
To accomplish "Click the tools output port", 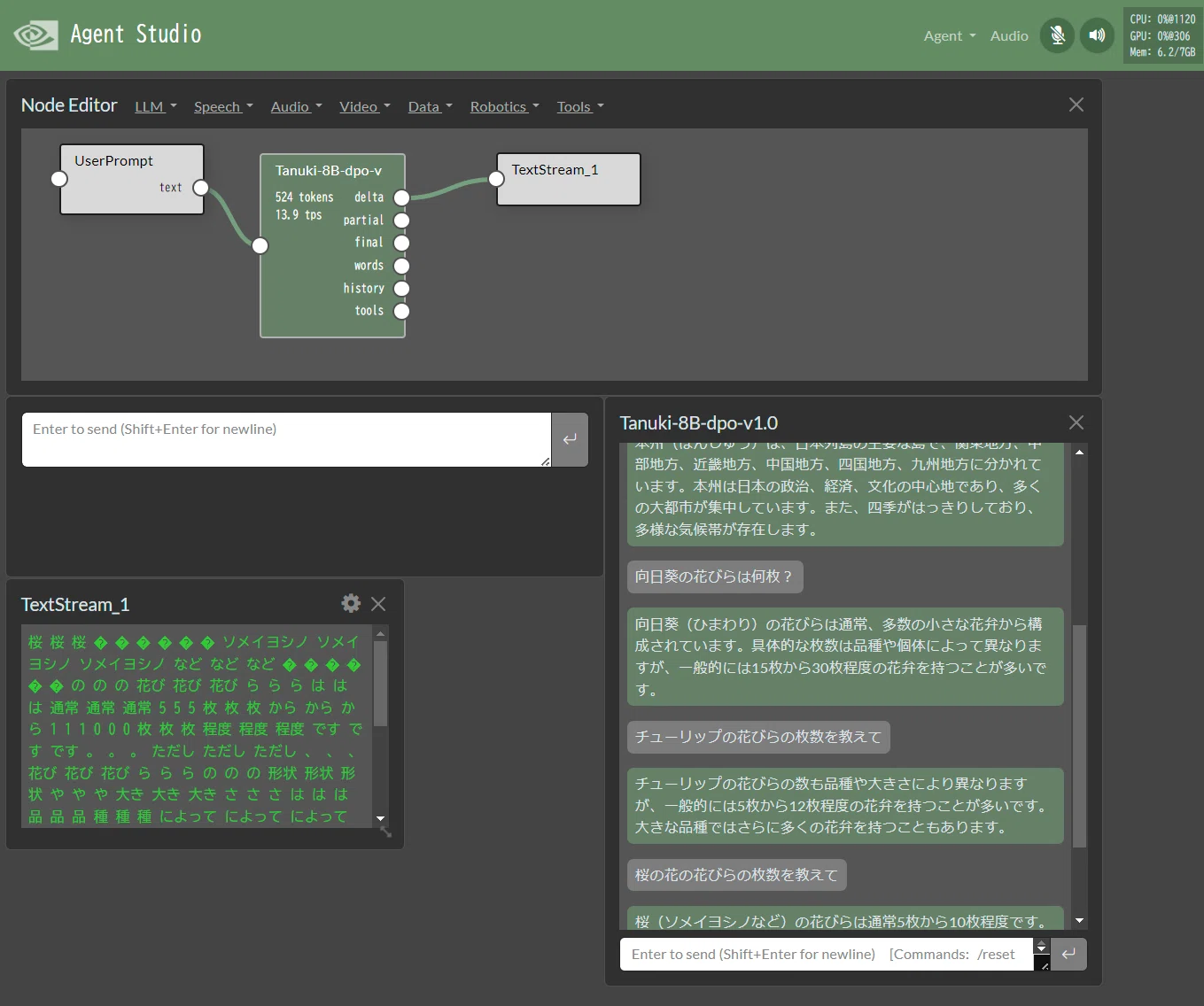I will [x=401, y=311].
